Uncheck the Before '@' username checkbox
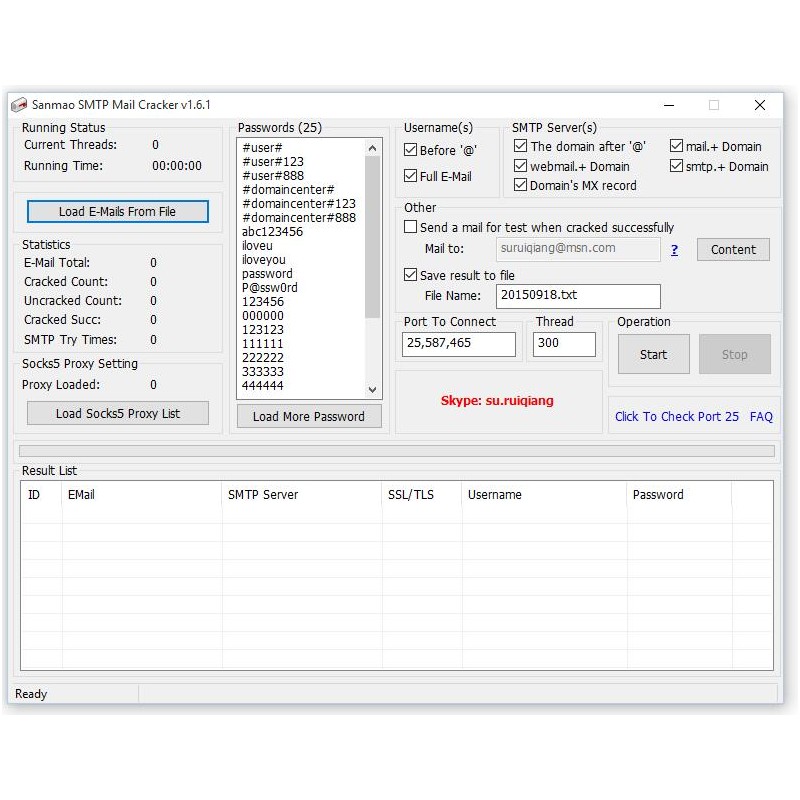Image resolution: width=800 pixels, height=800 pixels. pos(410,150)
